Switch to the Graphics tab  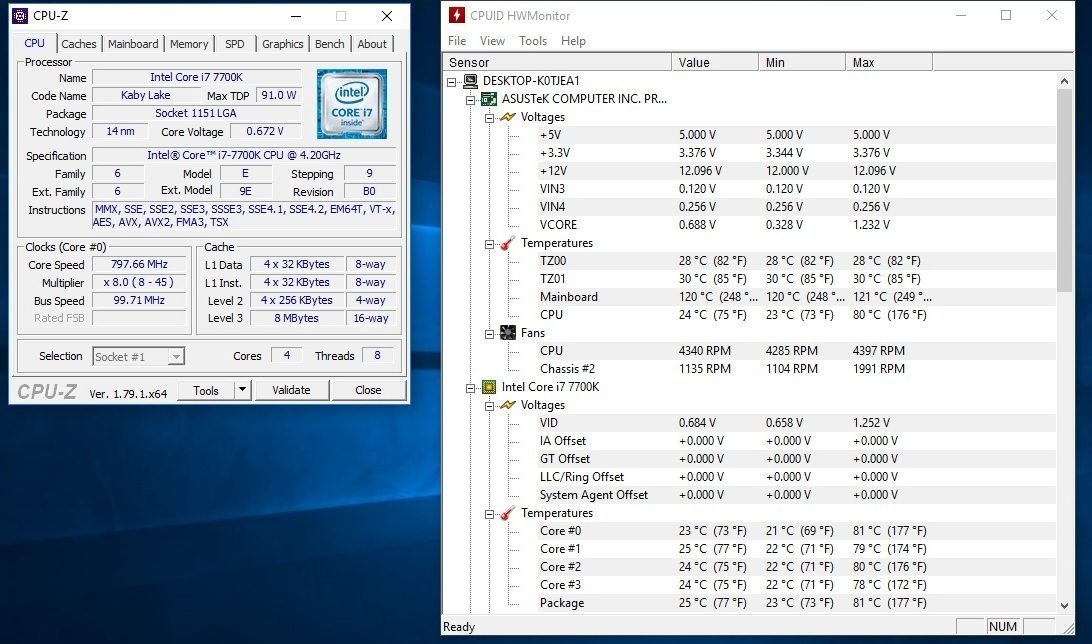pyautogui.click(x=283, y=44)
